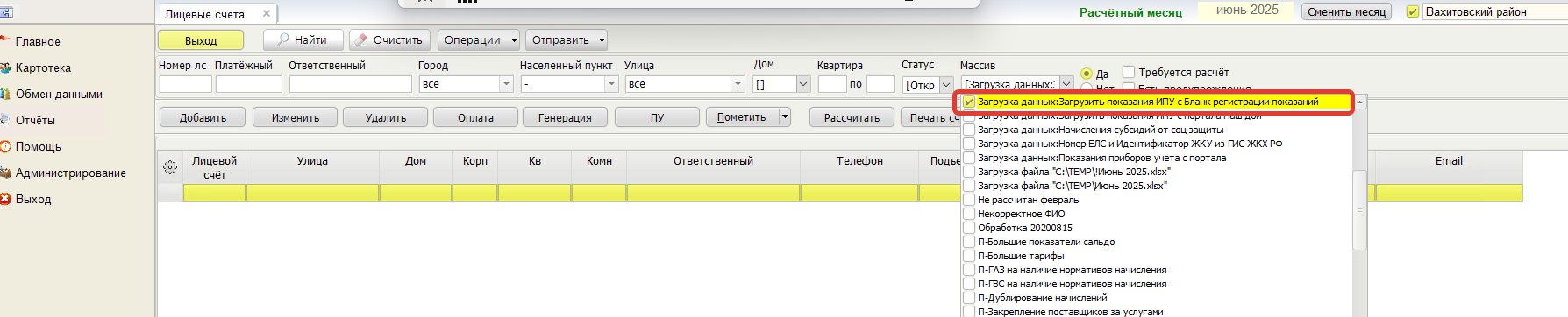Click the Массив list scrollbar thumb

tap(1360, 210)
